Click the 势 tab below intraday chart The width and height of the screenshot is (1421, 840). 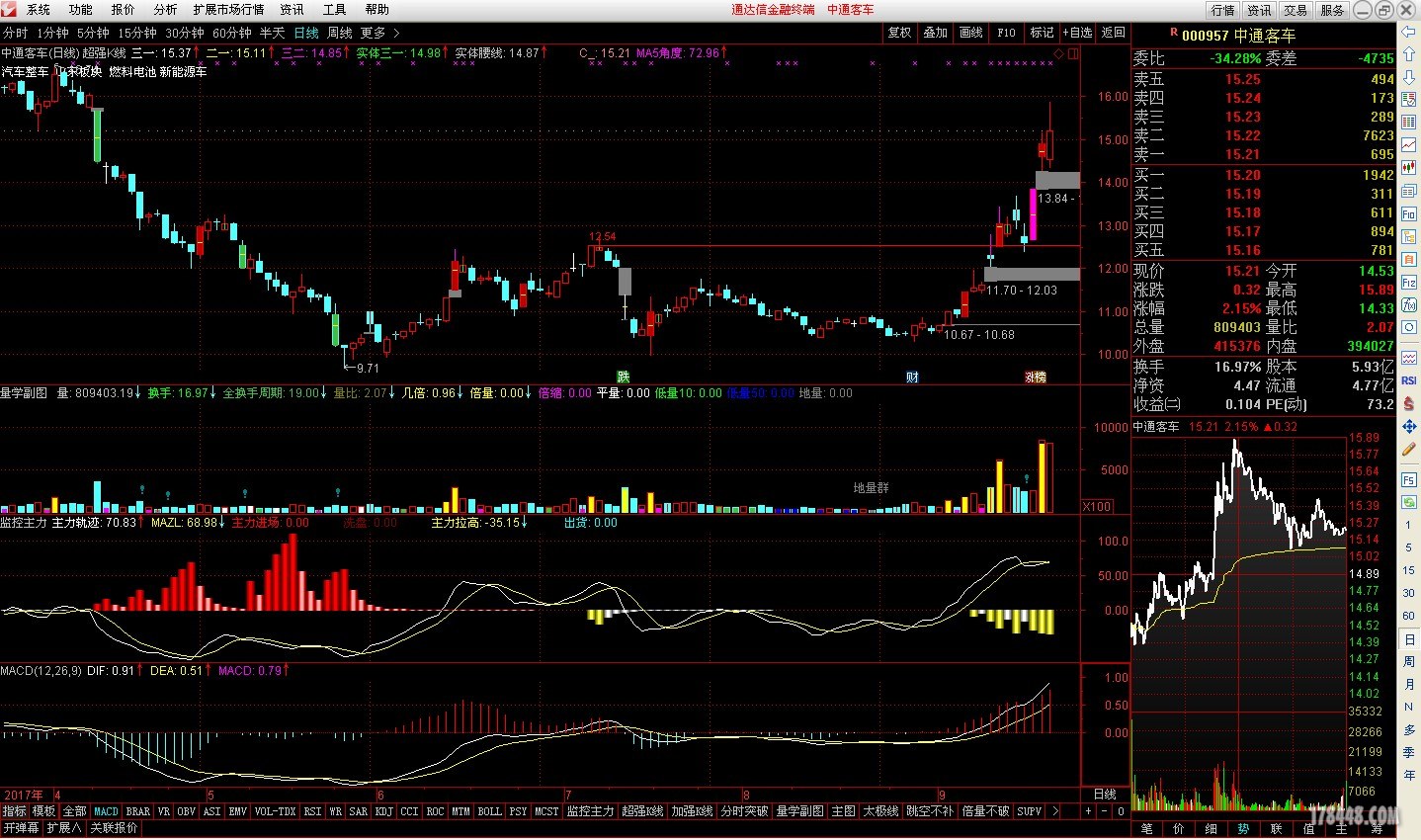tap(1243, 829)
